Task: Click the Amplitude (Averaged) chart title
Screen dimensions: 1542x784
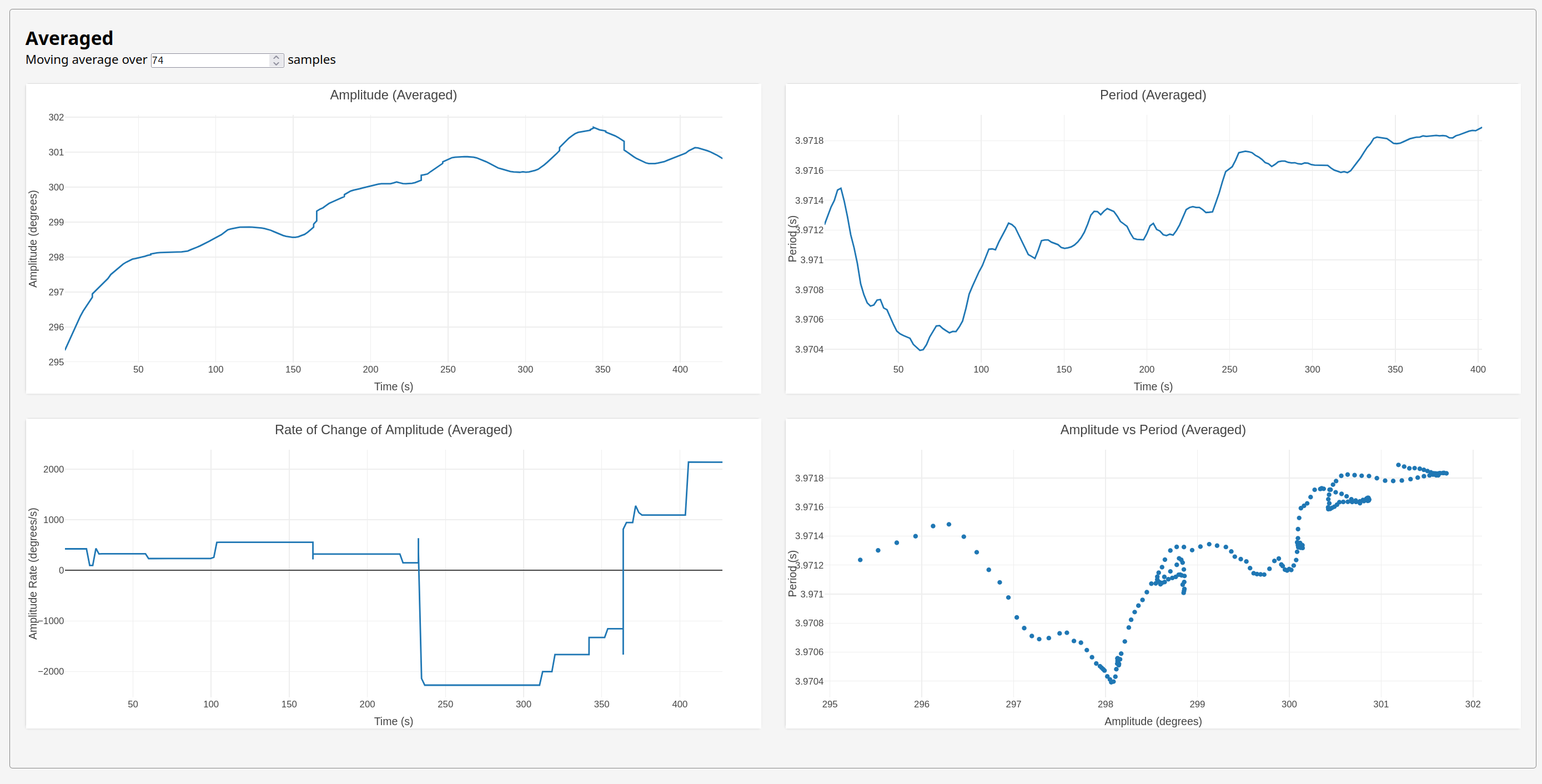Action: [x=393, y=95]
